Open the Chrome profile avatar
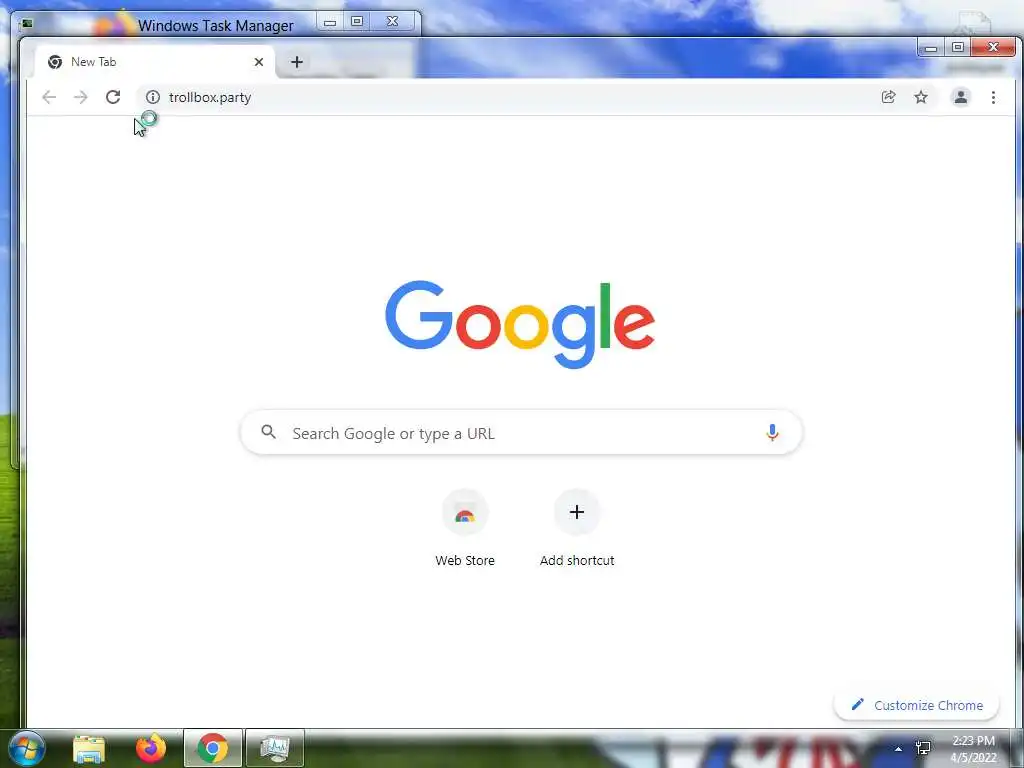1024x768 pixels. click(x=961, y=97)
